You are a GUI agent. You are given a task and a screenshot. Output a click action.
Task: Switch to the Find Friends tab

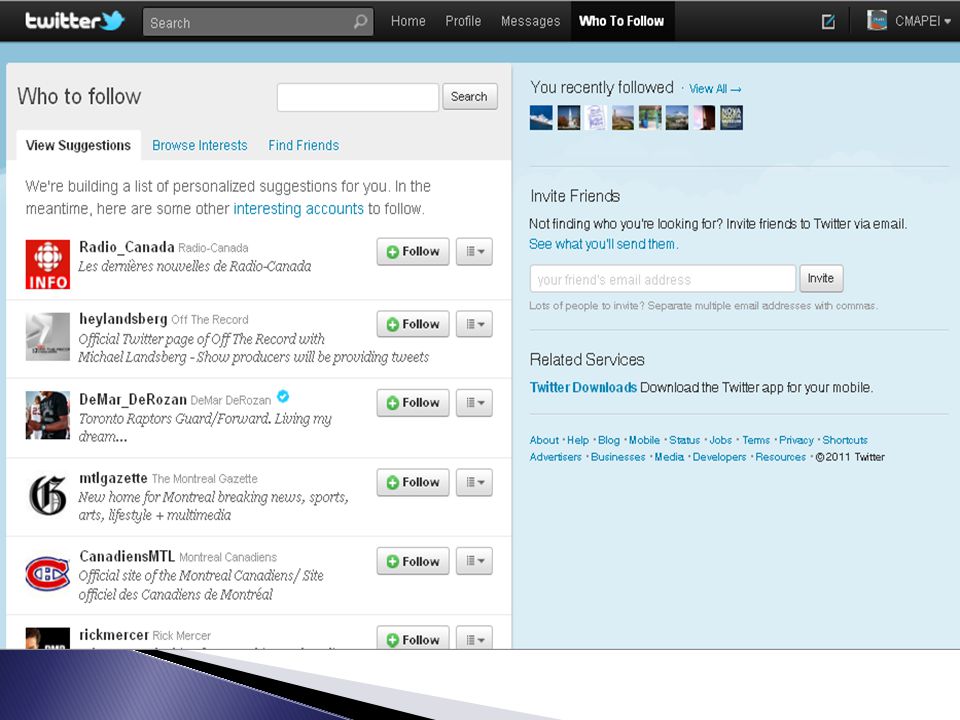pyautogui.click(x=304, y=146)
